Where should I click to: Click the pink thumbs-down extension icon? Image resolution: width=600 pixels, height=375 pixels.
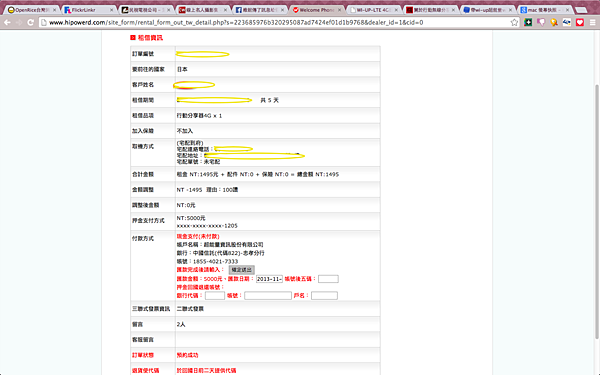pyautogui.click(x=541, y=23)
